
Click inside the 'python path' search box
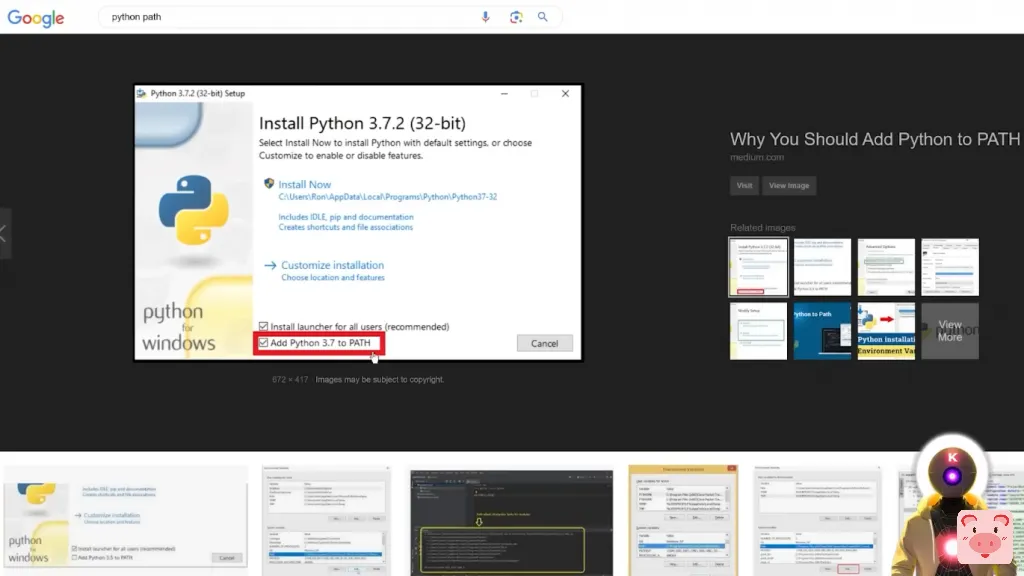[x=290, y=17]
